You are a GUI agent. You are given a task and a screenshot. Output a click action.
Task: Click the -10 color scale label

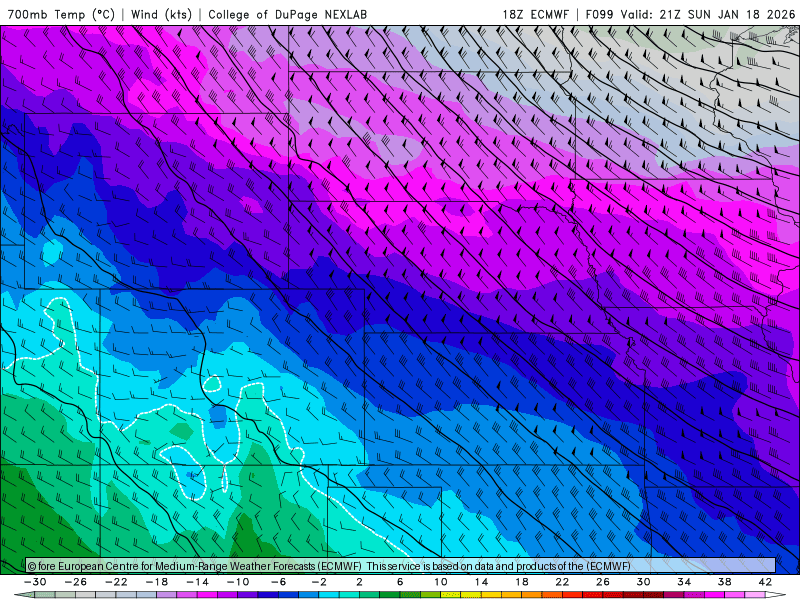click(x=238, y=582)
